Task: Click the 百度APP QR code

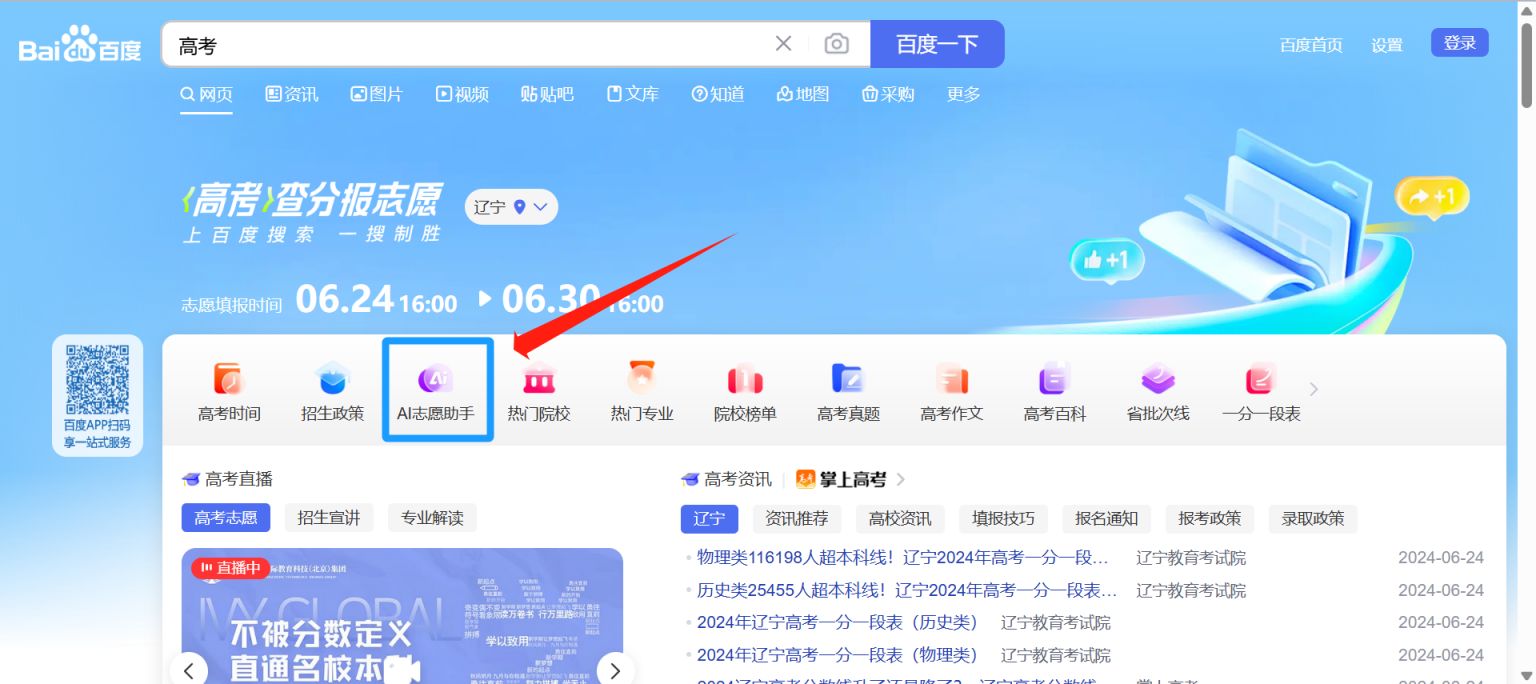Action: [98, 379]
